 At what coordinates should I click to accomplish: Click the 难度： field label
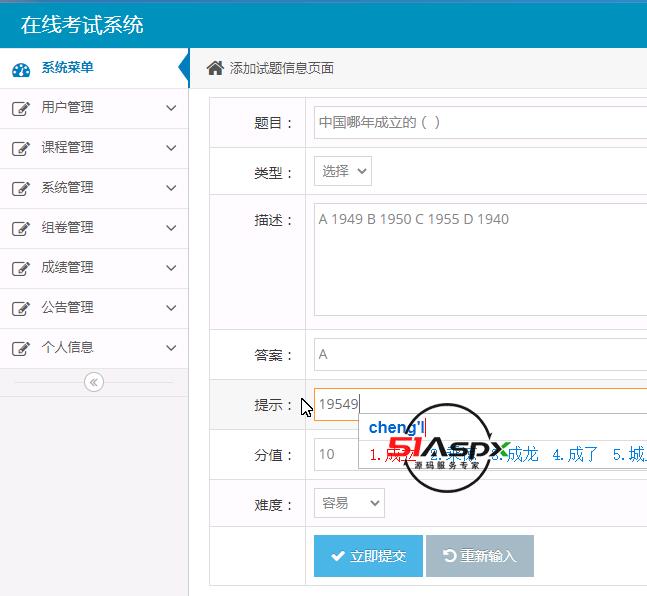pyautogui.click(x=274, y=505)
